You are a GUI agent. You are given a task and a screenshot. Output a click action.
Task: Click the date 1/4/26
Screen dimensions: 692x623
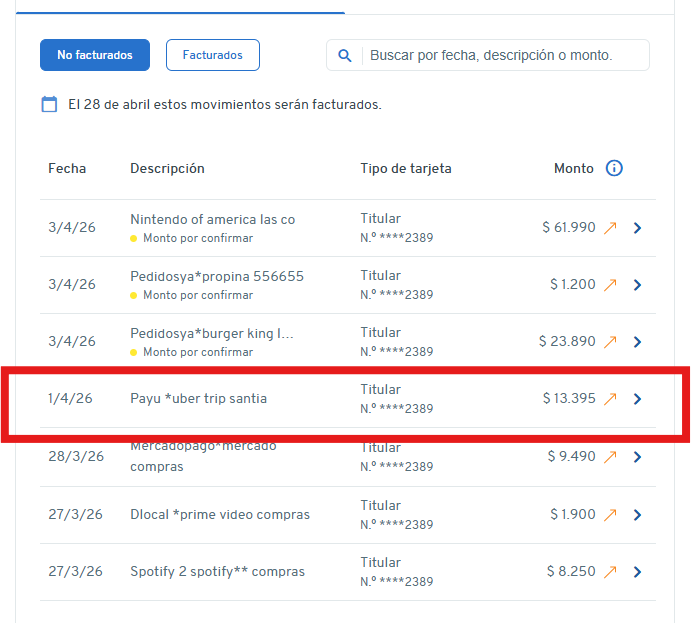coord(70,398)
